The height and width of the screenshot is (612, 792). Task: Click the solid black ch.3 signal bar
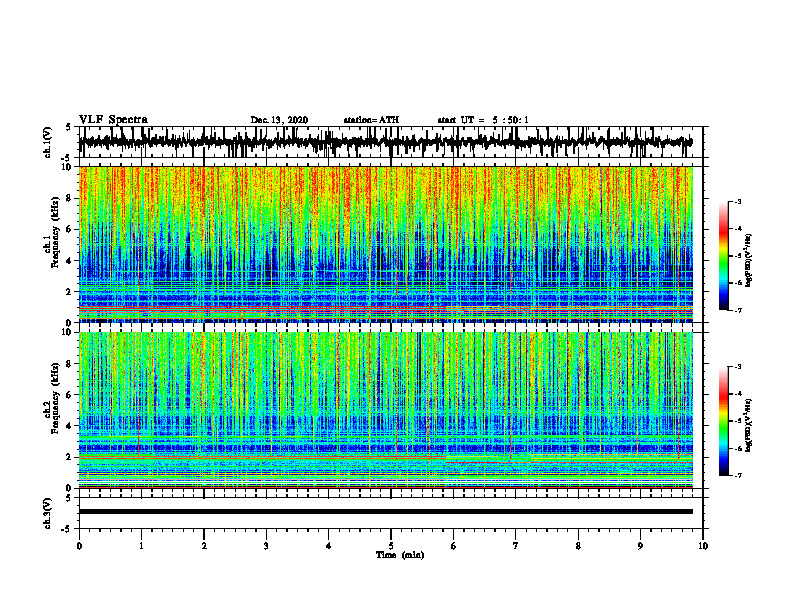[385, 512]
